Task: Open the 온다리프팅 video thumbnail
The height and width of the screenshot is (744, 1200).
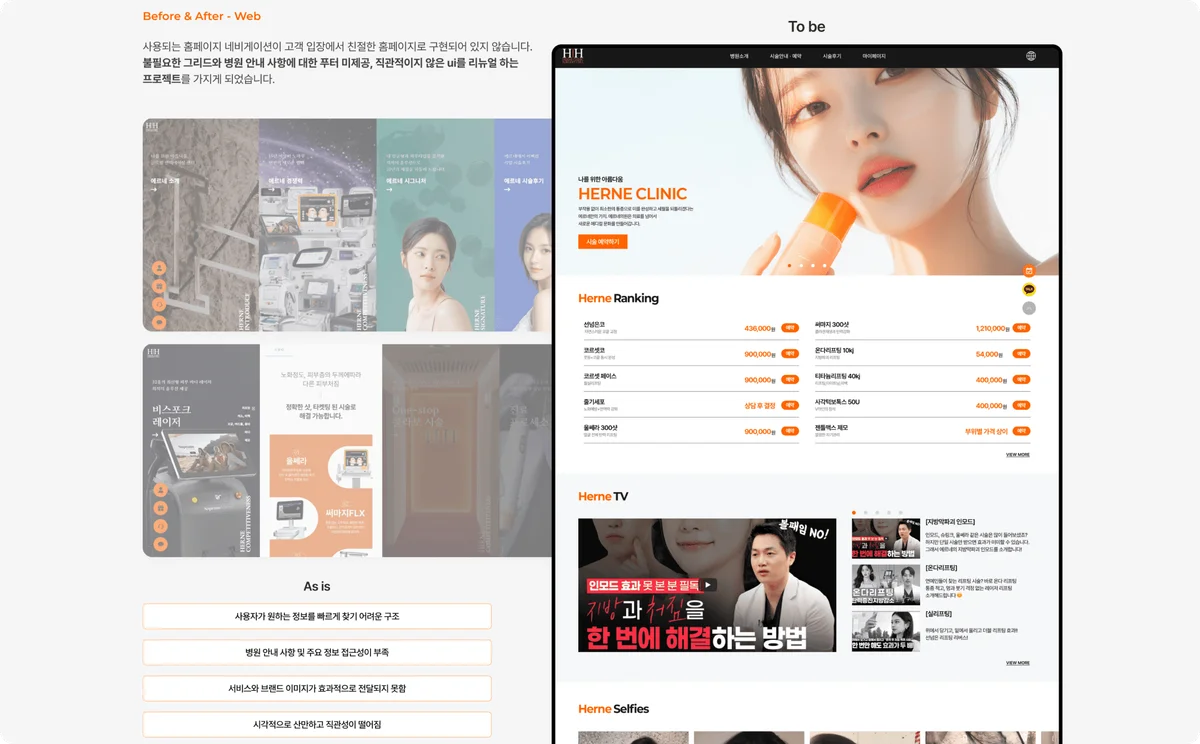Action: click(x=885, y=585)
